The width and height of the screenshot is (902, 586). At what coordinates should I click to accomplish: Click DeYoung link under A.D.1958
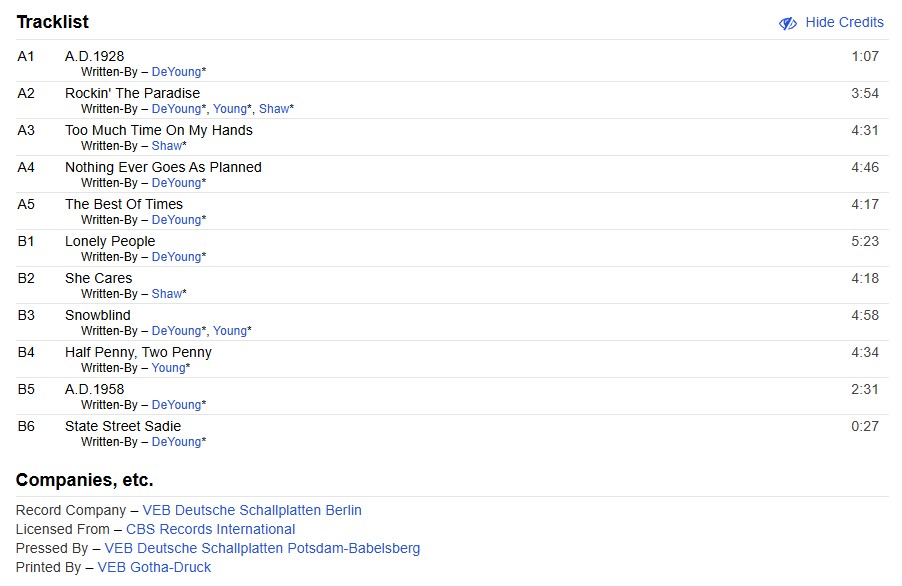(x=176, y=405)
